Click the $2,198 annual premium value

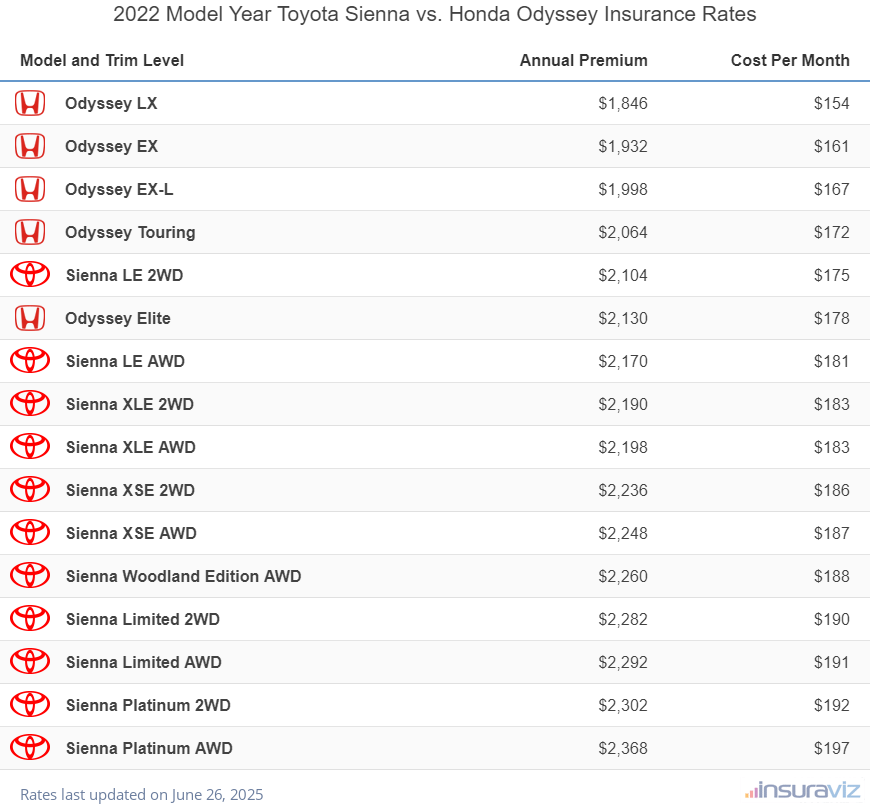click(x=623, y=447)
